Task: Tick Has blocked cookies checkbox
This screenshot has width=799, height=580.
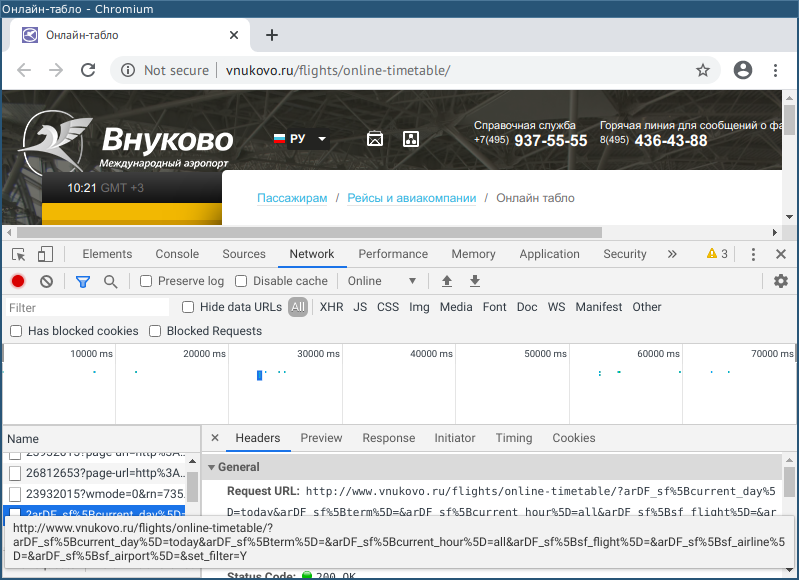Action: [x=16, y=331]
